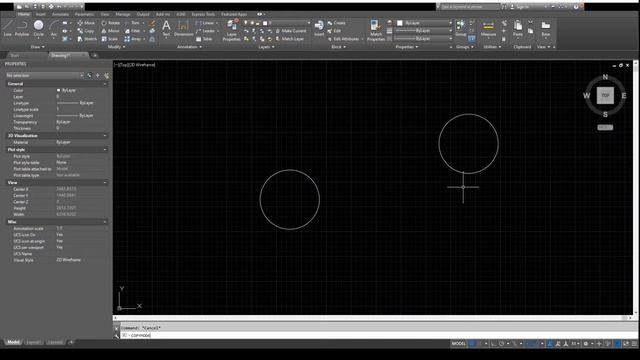This screenshot has height=360, width=640.
Task: Collapse the Misc section in Properties
Action: coord(105,222)
